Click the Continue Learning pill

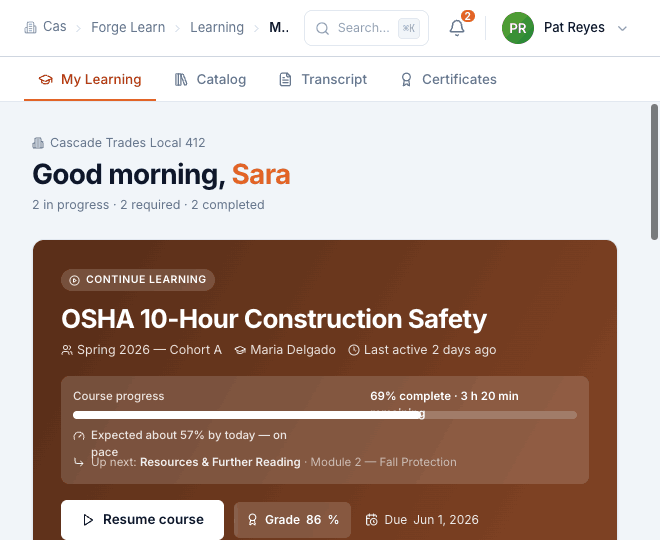[138, 280]
